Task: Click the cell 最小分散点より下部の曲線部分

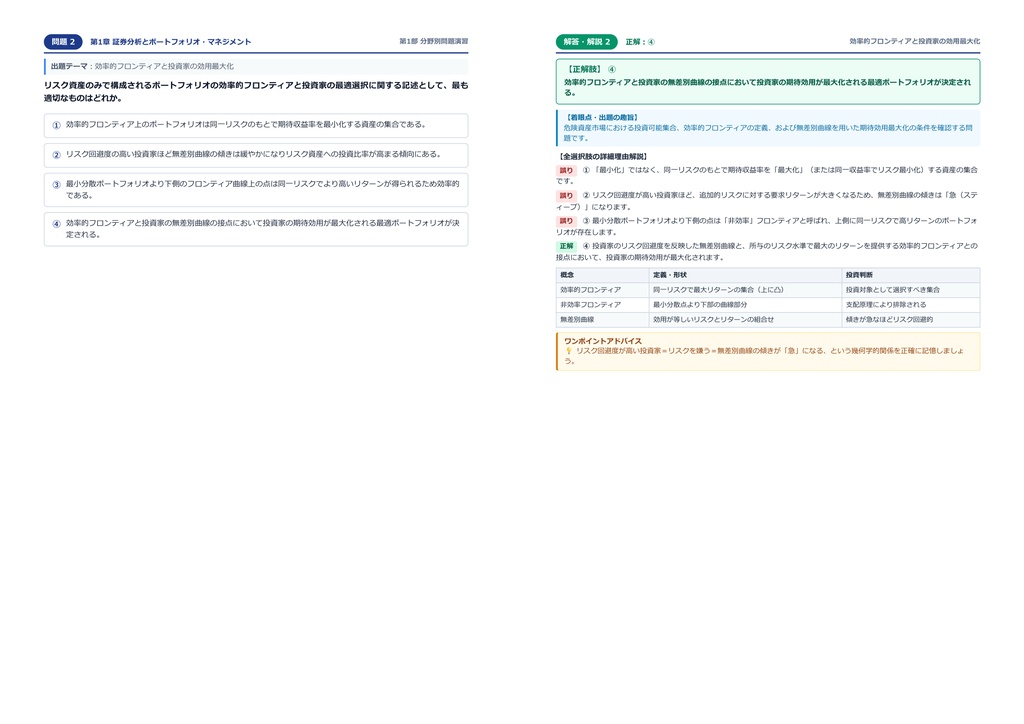Action: (x=745, y=305)
